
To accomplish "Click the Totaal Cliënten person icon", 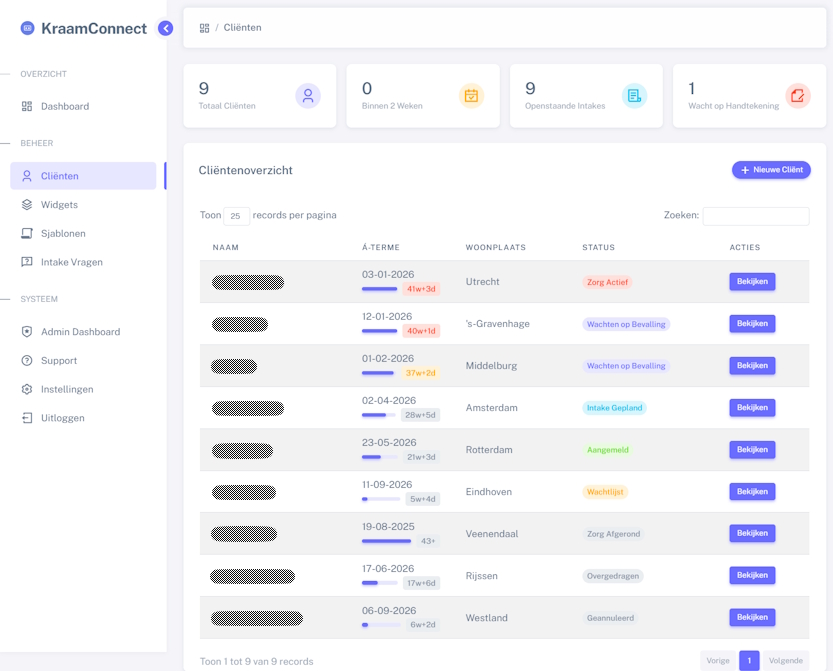I will [x=308, y=96].
